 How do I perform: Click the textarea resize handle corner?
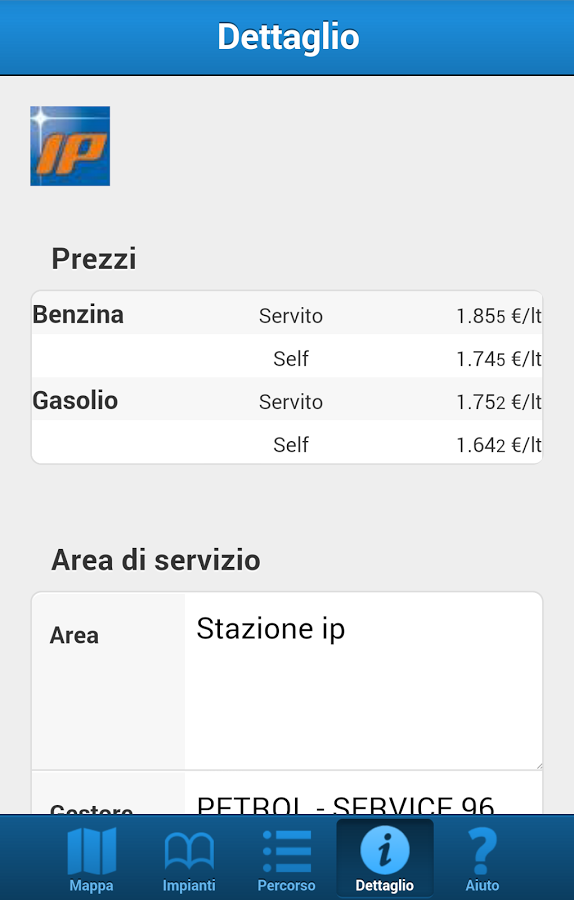click(x=538, y=765)
